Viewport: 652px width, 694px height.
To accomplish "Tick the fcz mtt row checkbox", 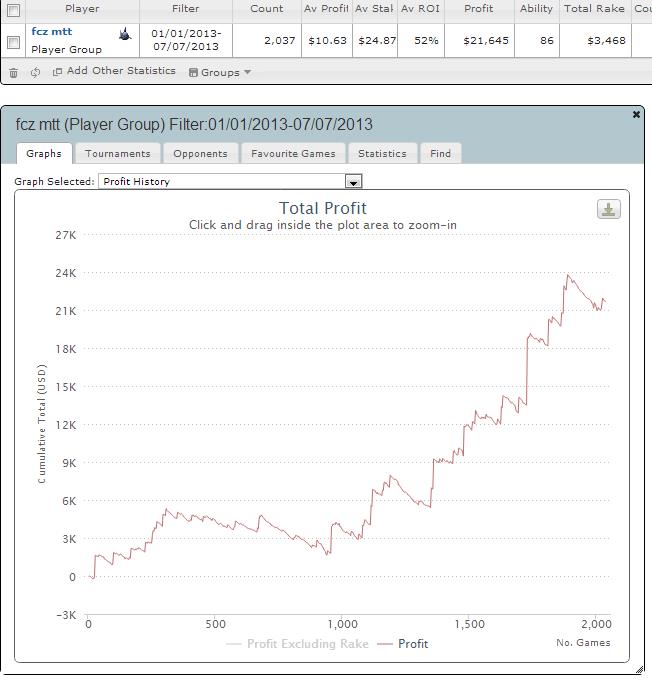I will [14, 42].
